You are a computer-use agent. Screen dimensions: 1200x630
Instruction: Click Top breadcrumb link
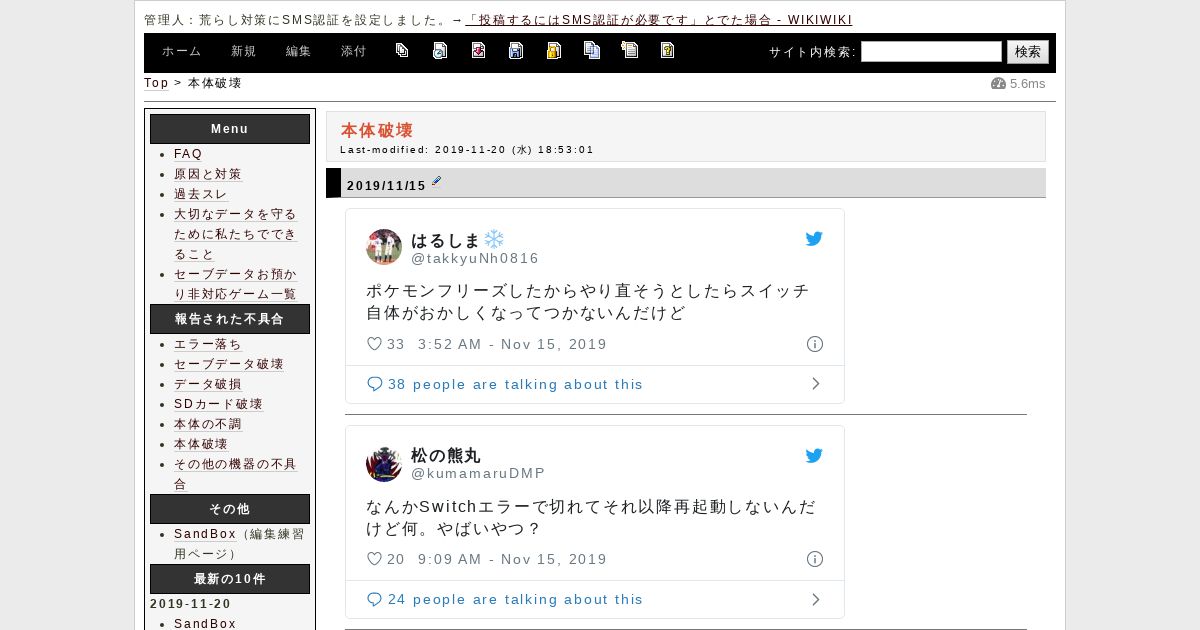(x=156, y=83)
